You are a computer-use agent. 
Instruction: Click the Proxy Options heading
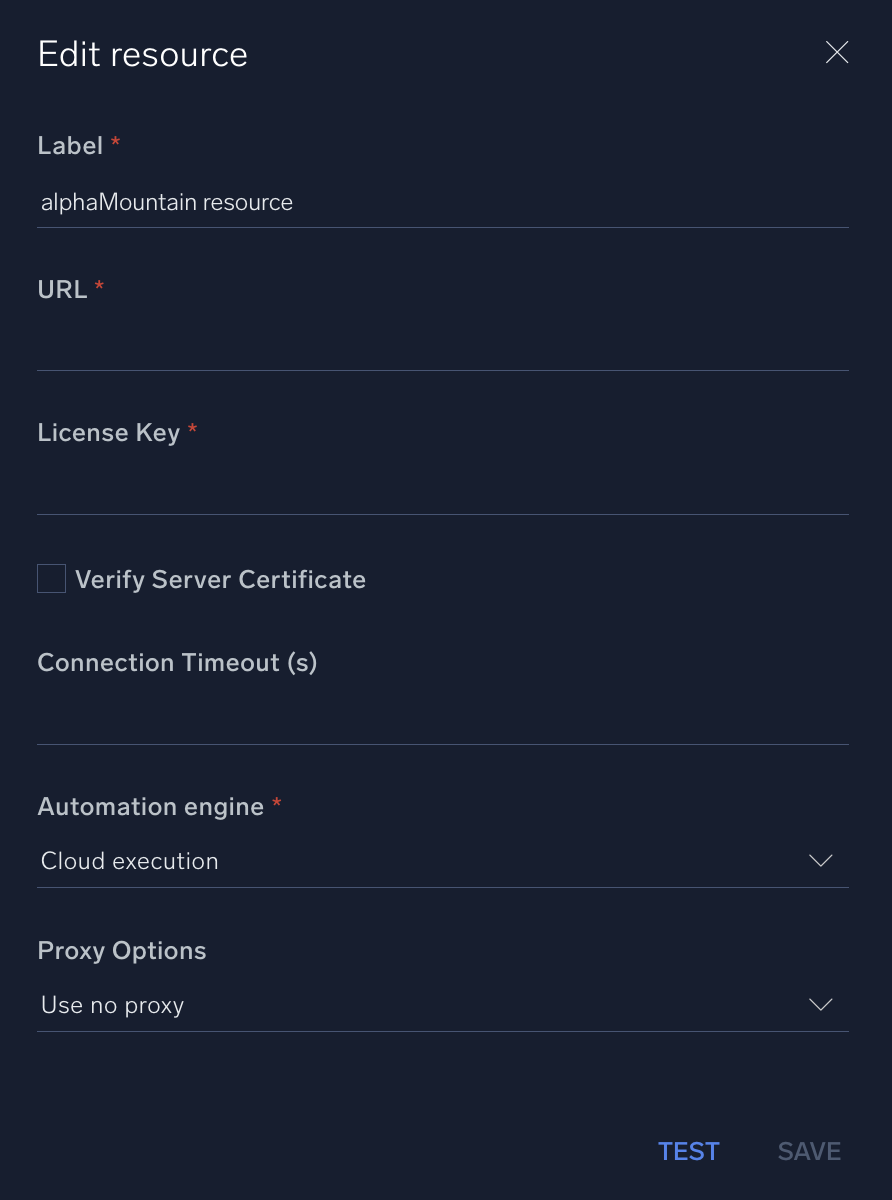(122, 951)
